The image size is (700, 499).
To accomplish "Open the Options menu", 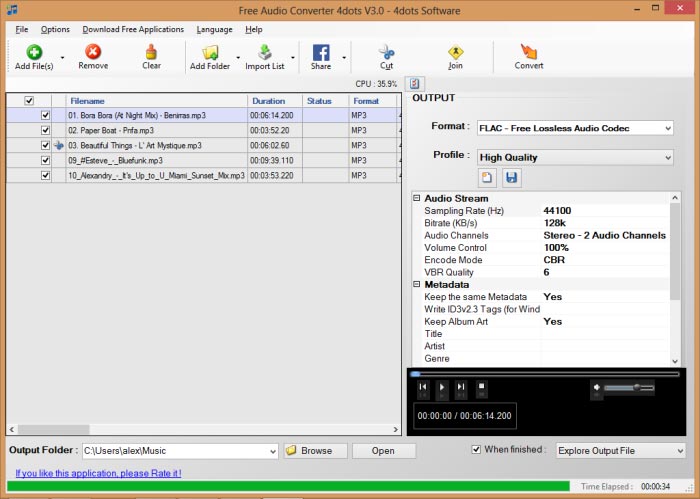I will coord(55,29).
